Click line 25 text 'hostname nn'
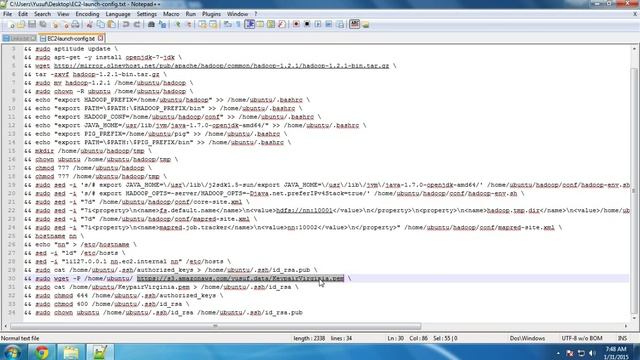The height and width of the screenshot is (360, 640). click(56, 236)
